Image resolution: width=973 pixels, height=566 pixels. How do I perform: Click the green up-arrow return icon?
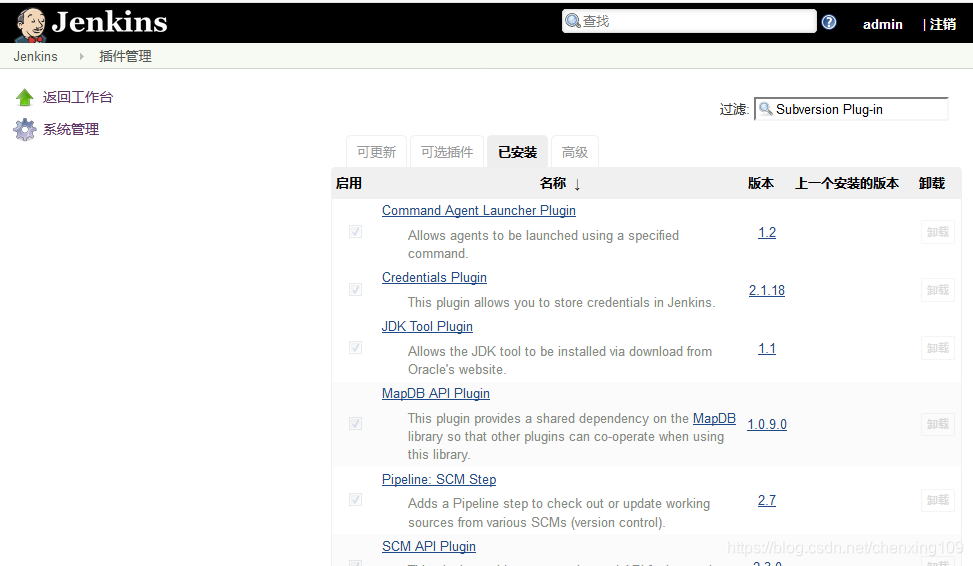(x=25, y=97)
